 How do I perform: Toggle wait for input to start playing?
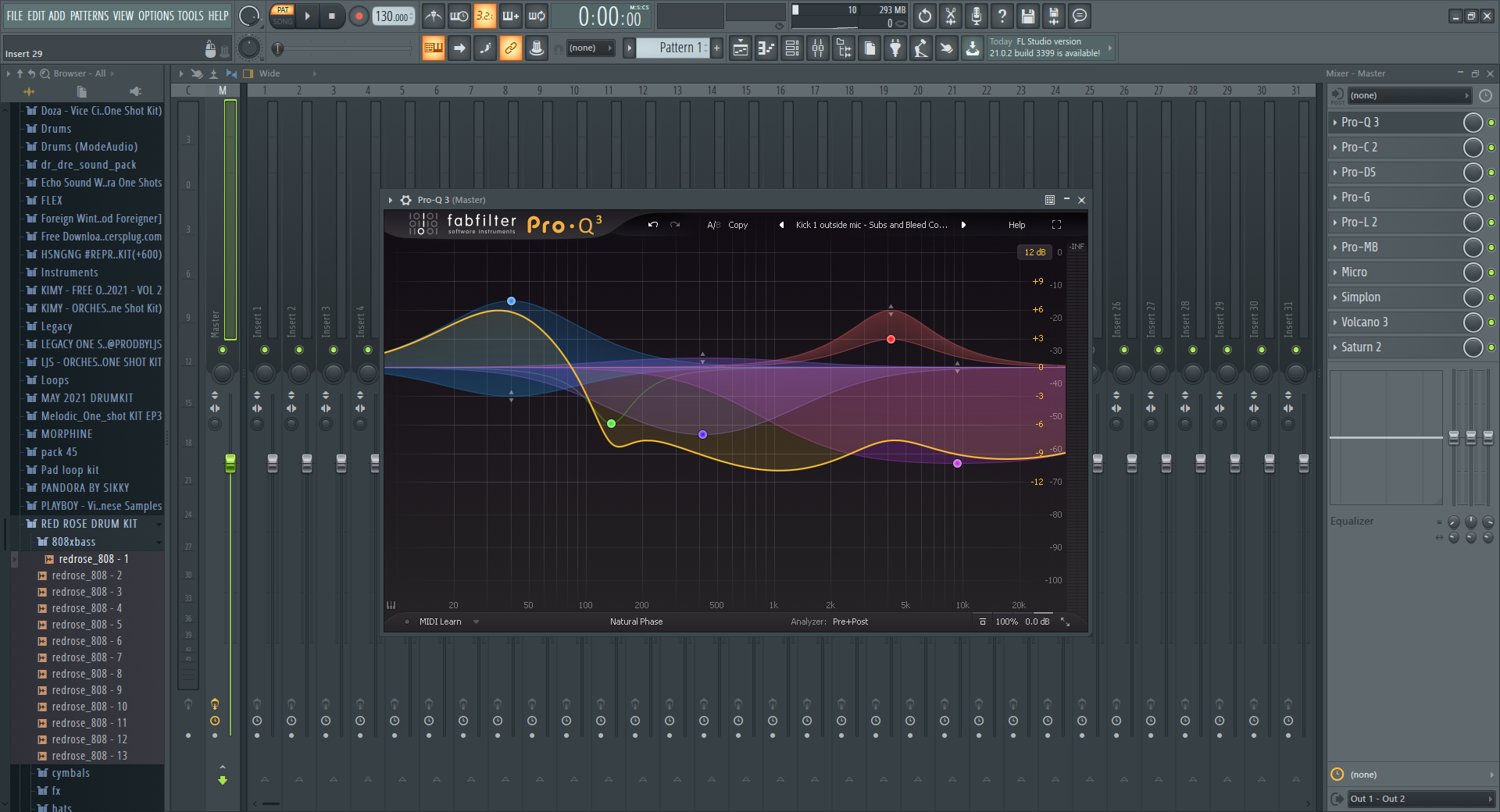click(459, 16)
